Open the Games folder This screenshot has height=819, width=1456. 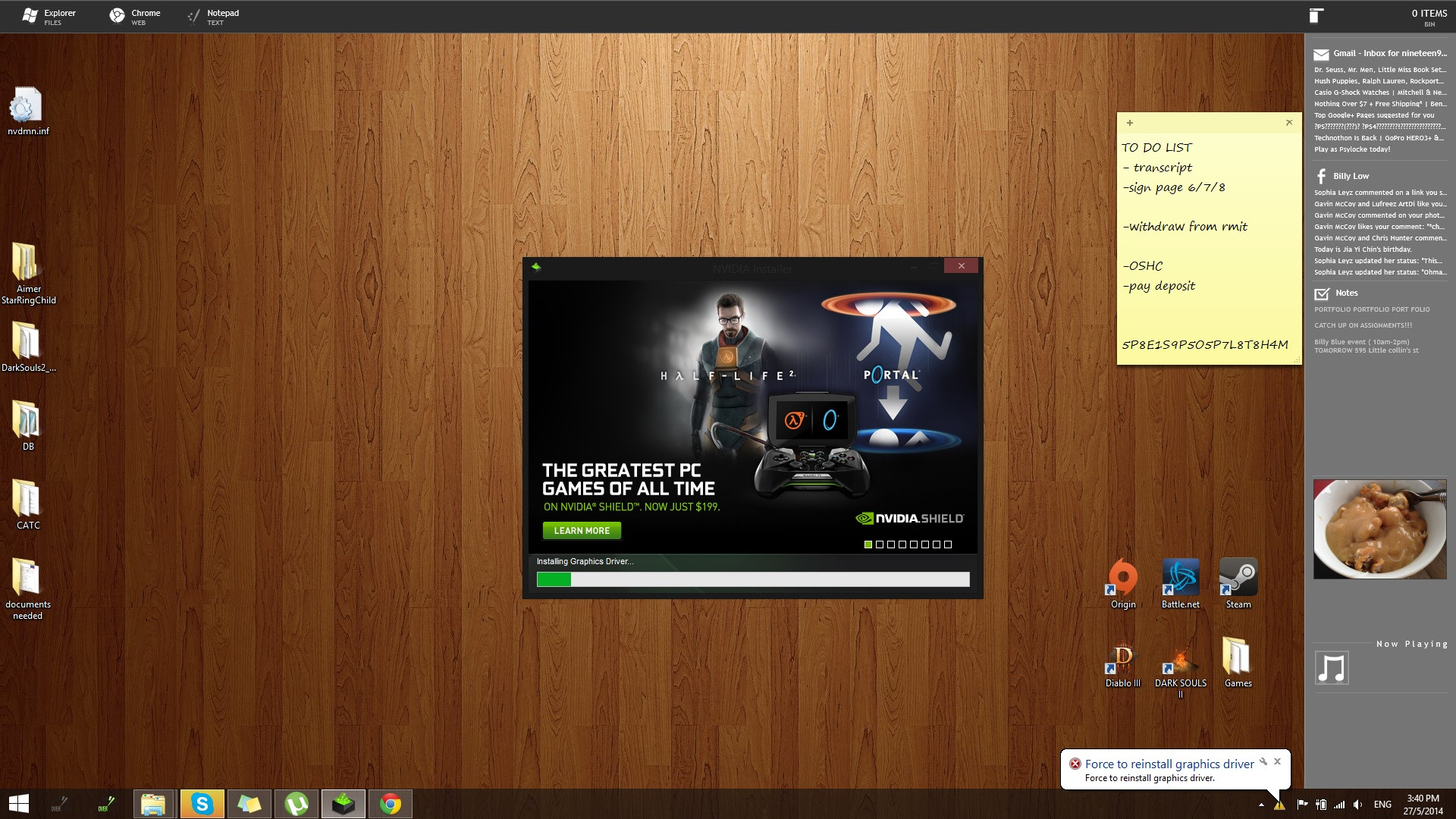pos(1238,664)
